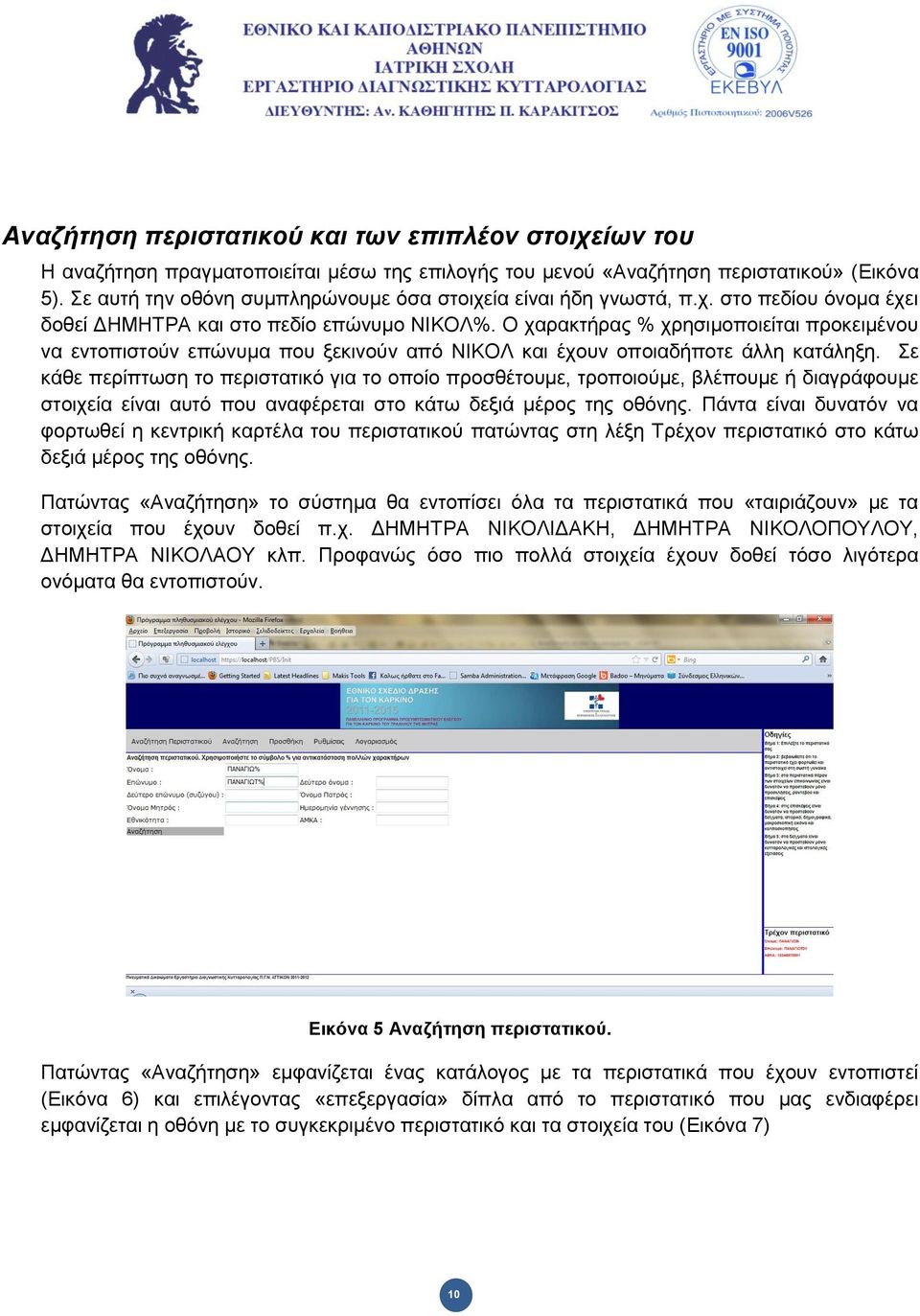Click the ΑΜΚΑ field

(x=412, y=820)
